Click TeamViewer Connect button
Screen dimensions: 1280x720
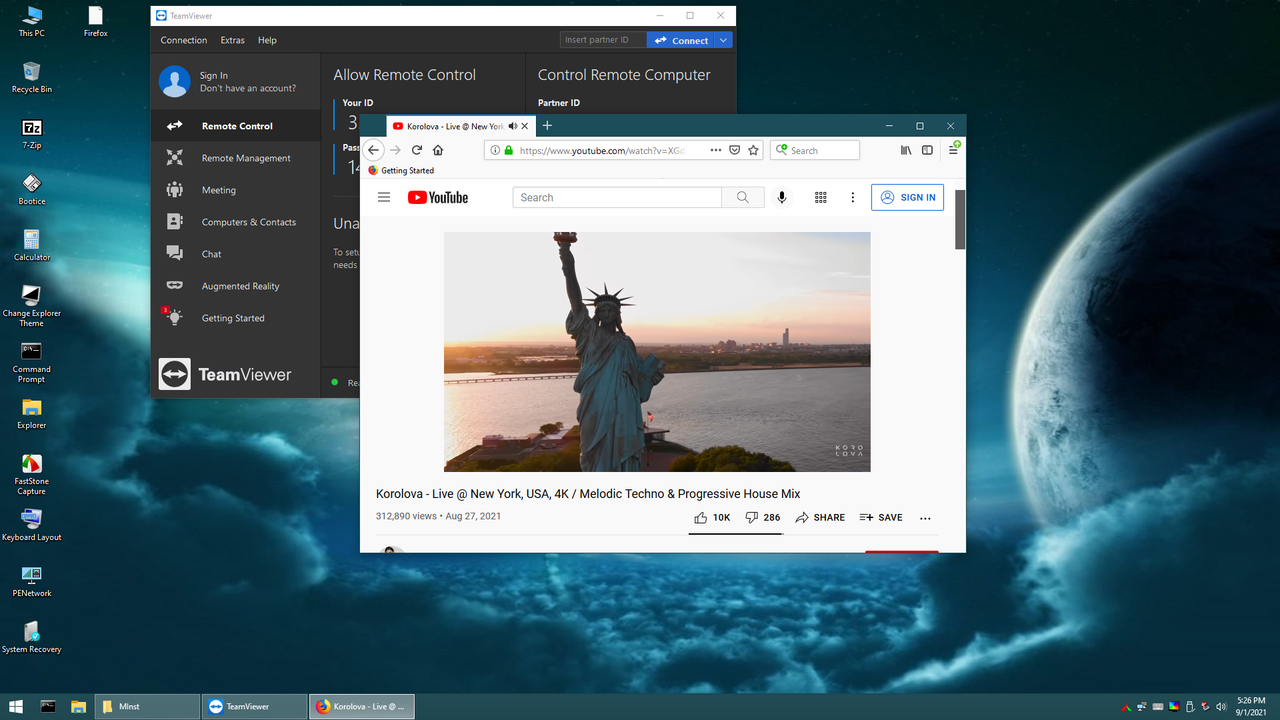(x=681, y=40)
